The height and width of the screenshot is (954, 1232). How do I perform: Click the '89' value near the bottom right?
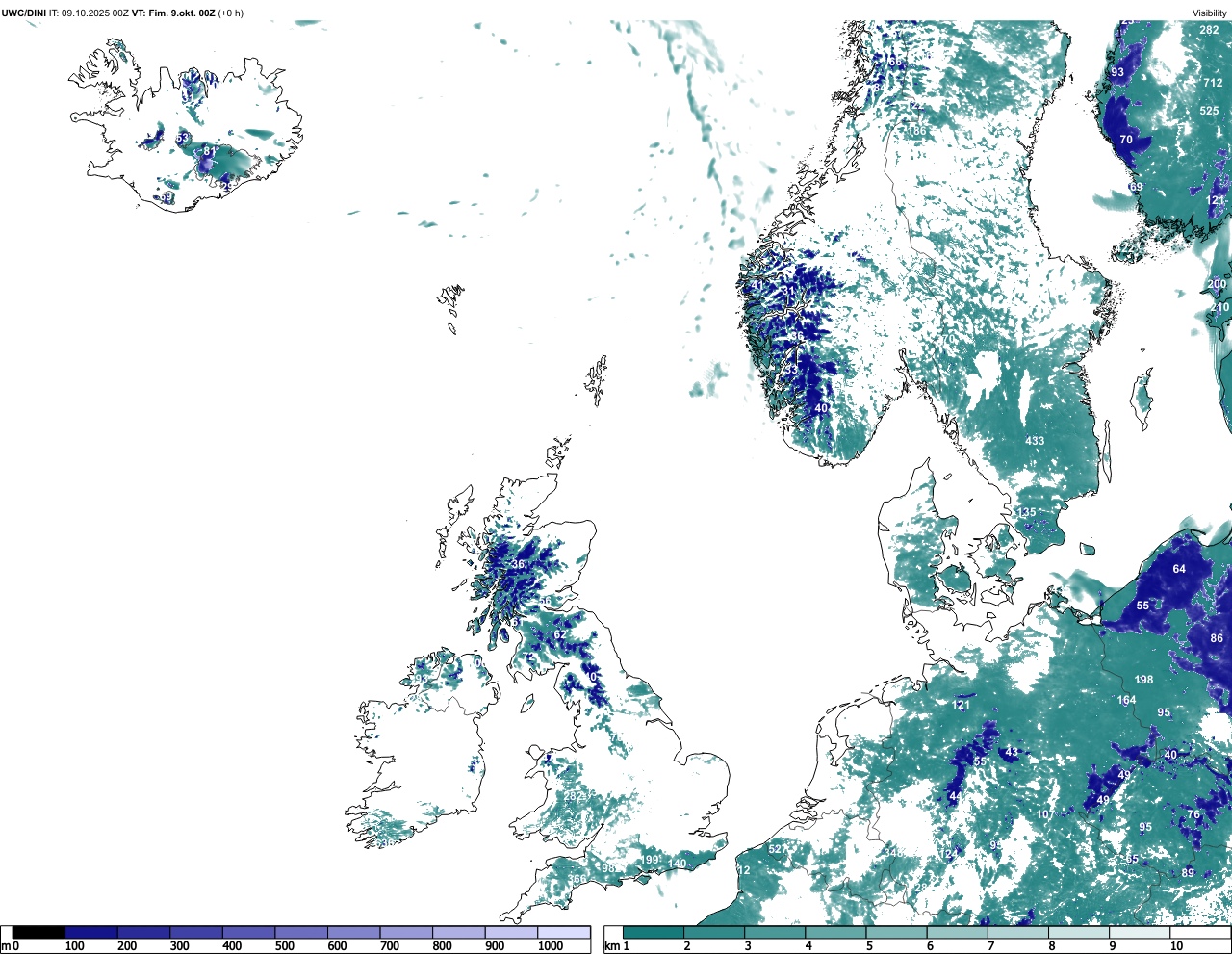click(1188, 873)
